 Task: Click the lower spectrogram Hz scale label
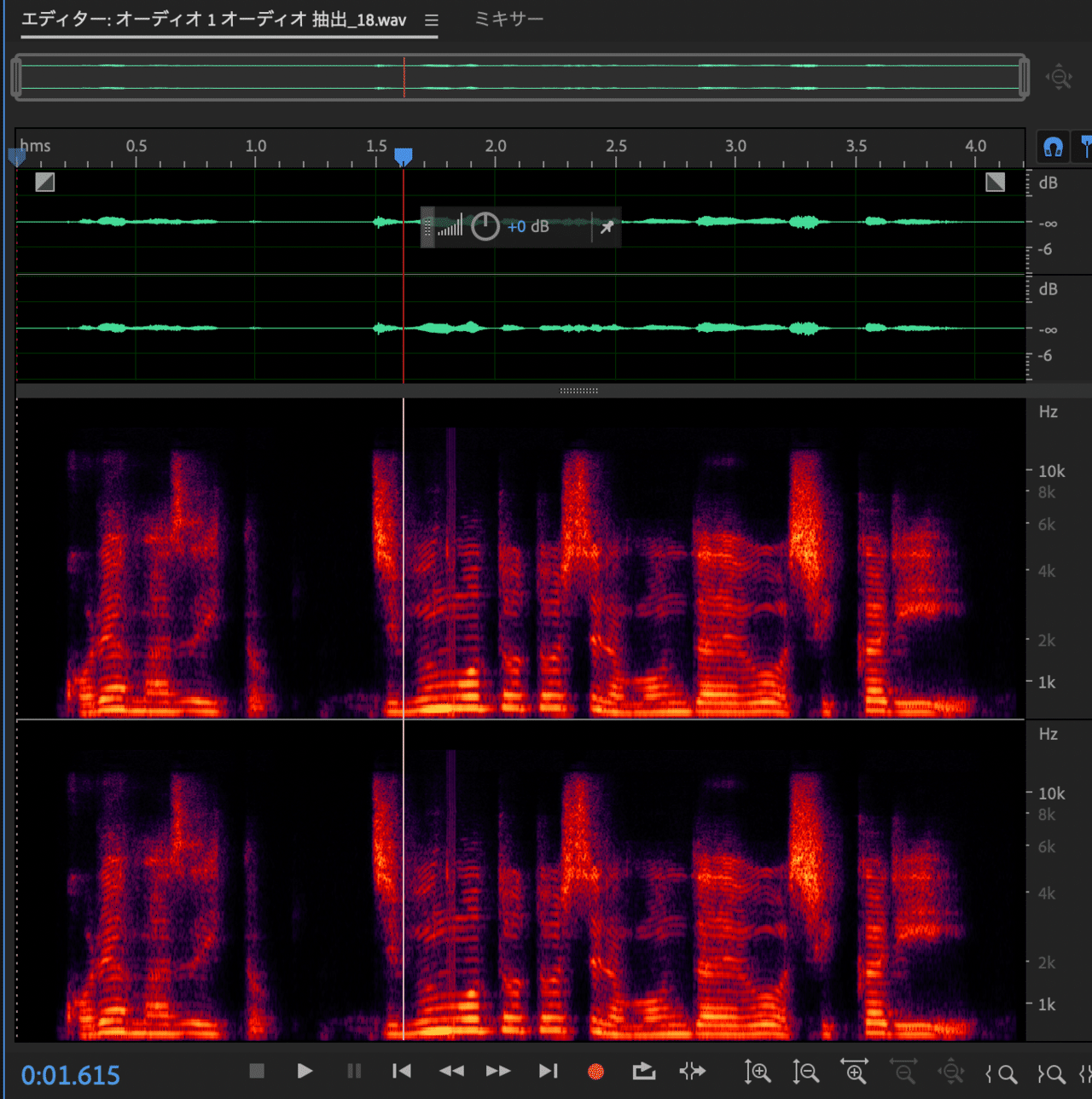[x=1048, y=735]
